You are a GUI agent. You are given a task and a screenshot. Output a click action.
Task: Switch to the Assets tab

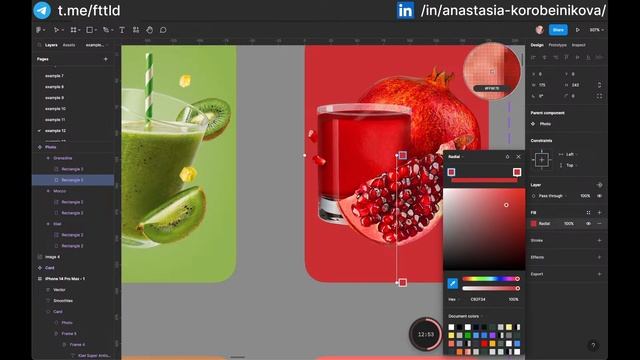(x=69, y=45)
